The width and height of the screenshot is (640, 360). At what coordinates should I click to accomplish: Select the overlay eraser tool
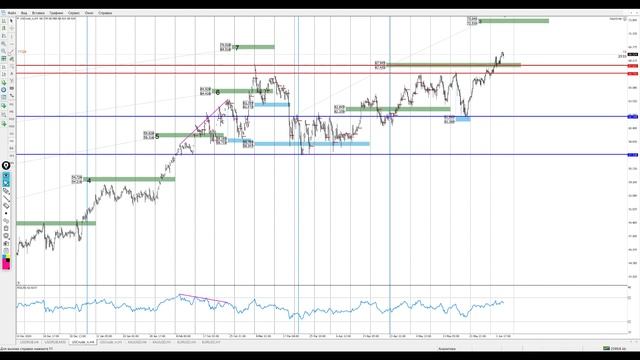pos(6,206)
